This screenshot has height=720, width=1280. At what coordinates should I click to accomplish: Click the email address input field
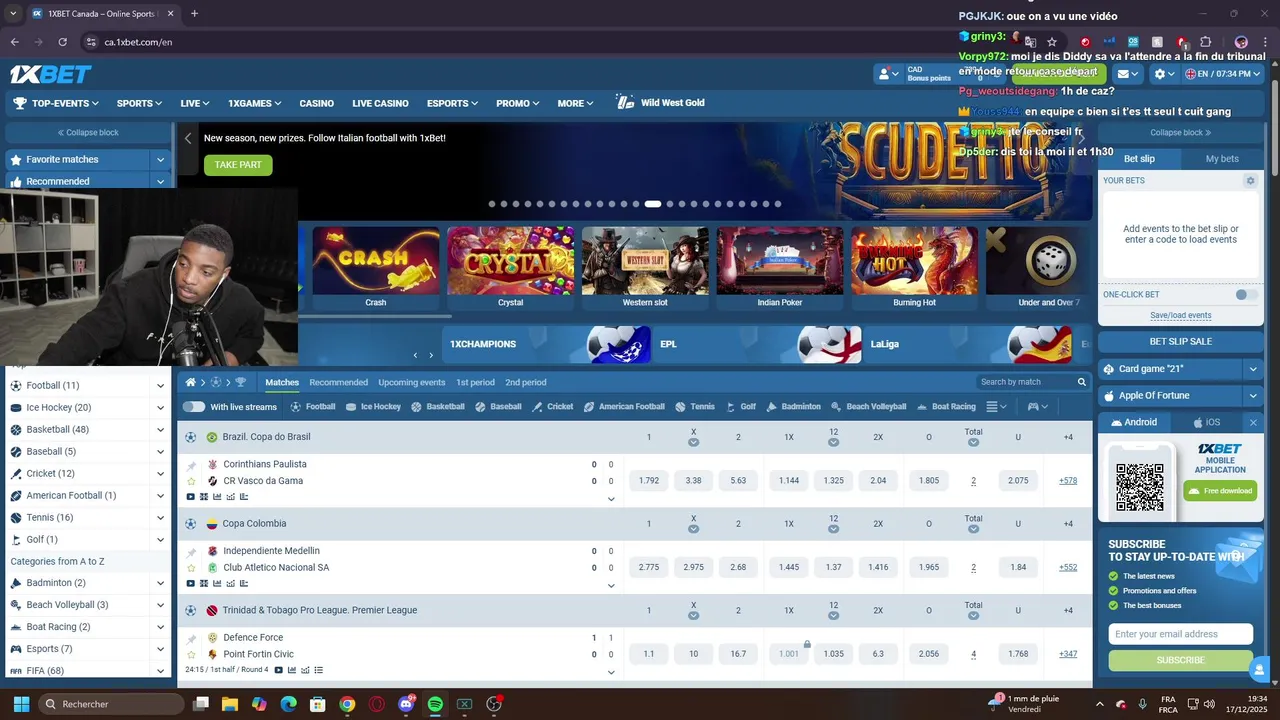click(x=1180, y=634)
